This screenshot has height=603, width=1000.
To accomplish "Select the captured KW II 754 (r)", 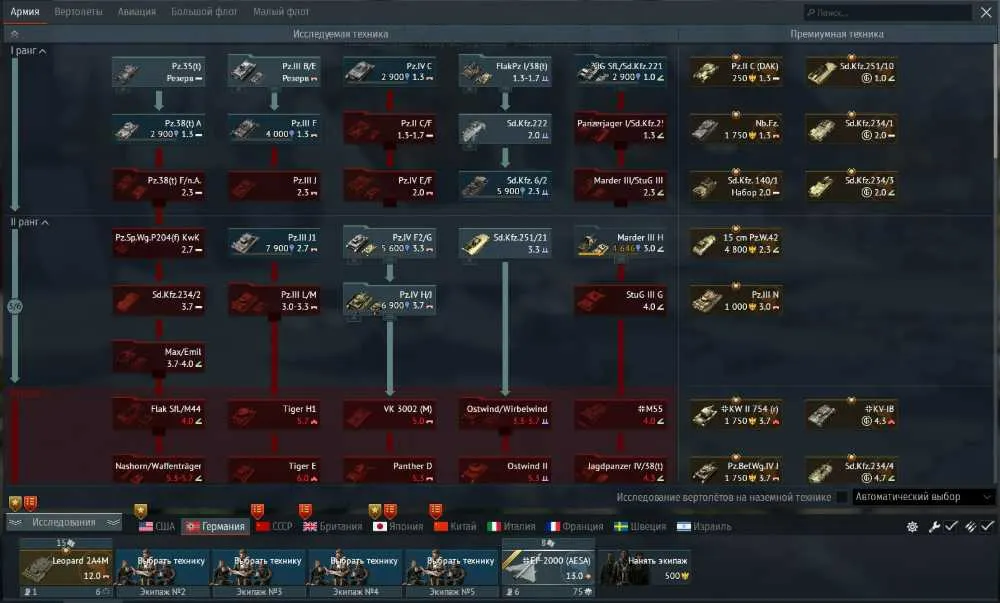I will tap(736, 414).
